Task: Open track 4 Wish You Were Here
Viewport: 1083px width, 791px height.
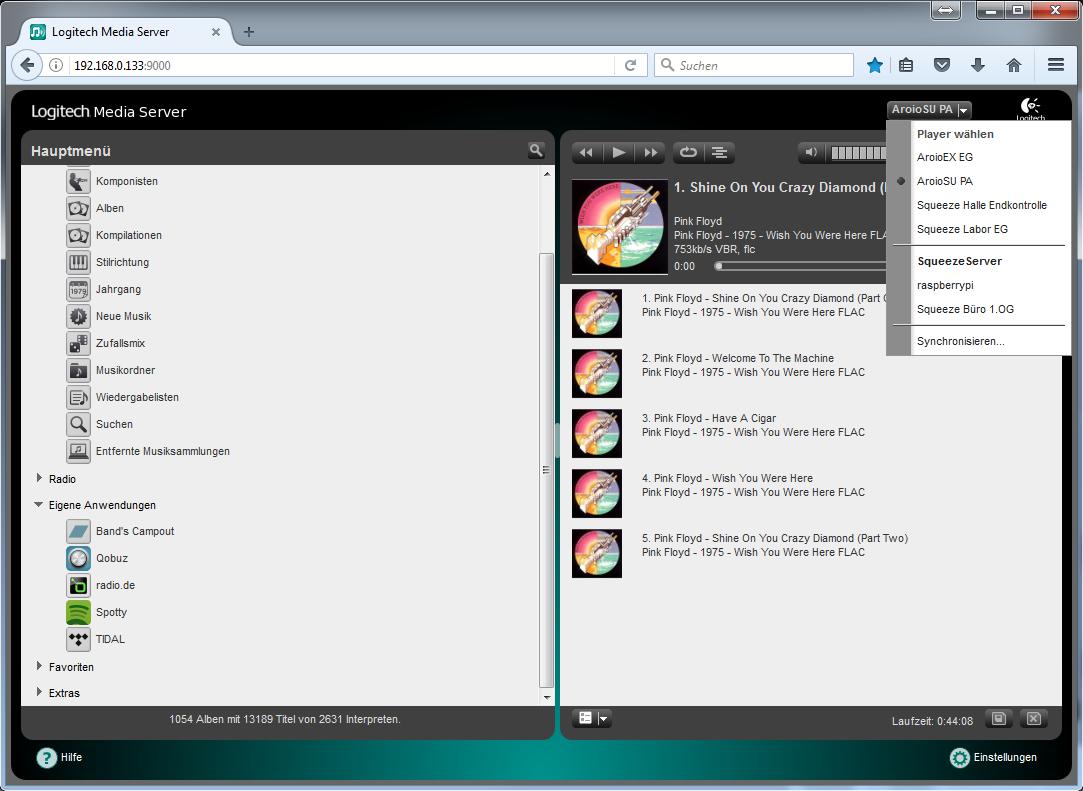Action: [727, 479]
